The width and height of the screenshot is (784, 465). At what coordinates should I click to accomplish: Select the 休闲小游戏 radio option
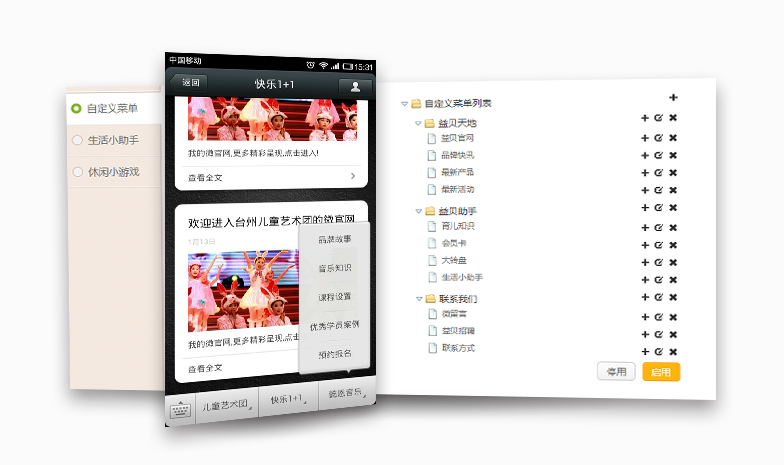coord(78,172)
